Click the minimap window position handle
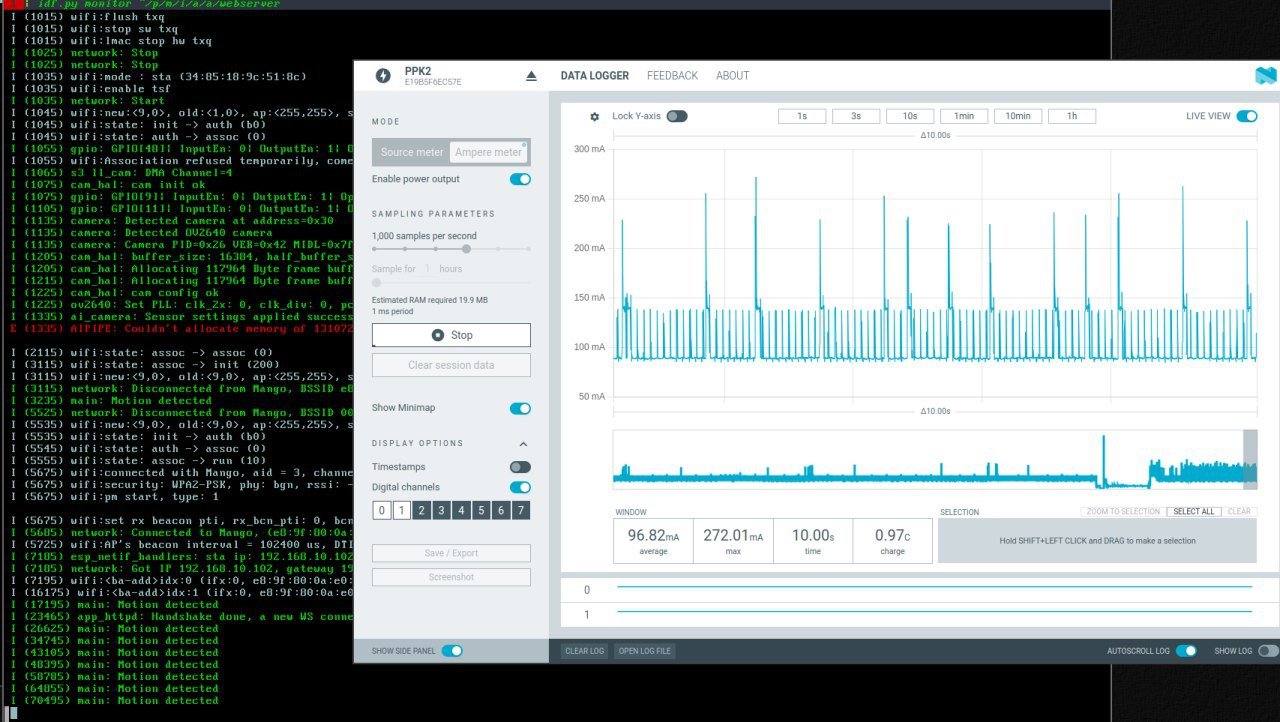The image size is (1280, 722). [x=1250, y=460]
